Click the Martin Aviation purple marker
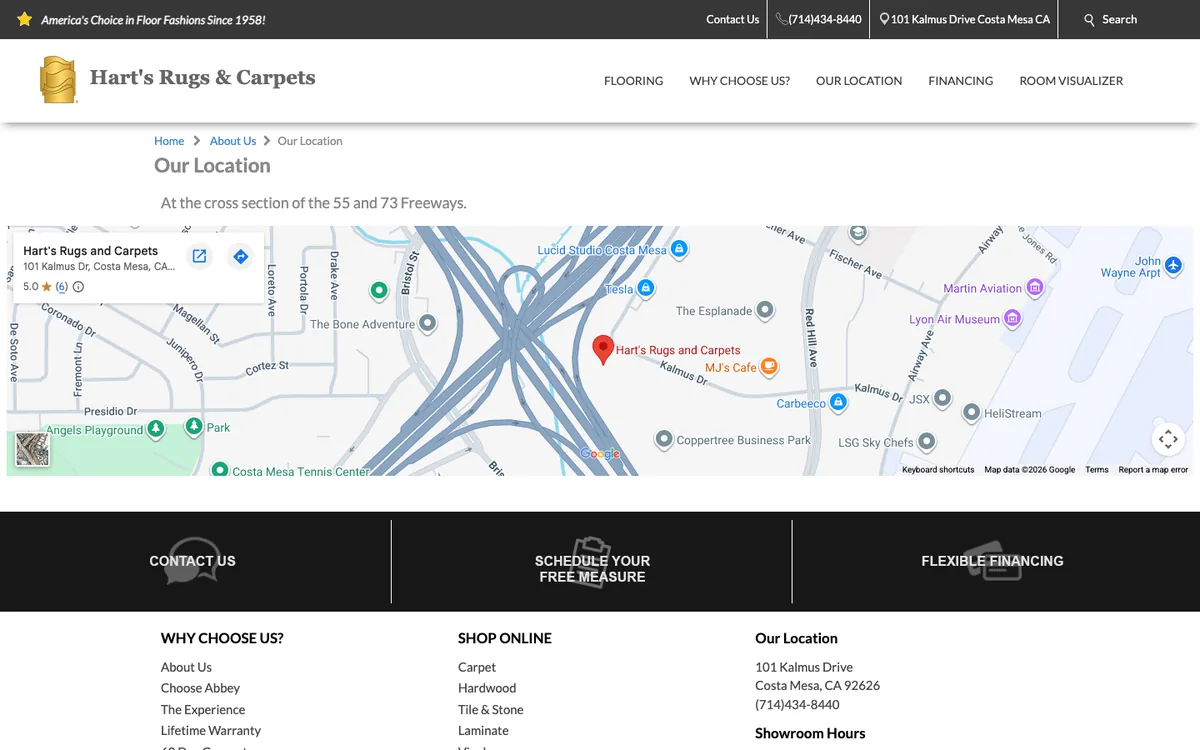The image size is (1200, 750). pos(1035,288)
